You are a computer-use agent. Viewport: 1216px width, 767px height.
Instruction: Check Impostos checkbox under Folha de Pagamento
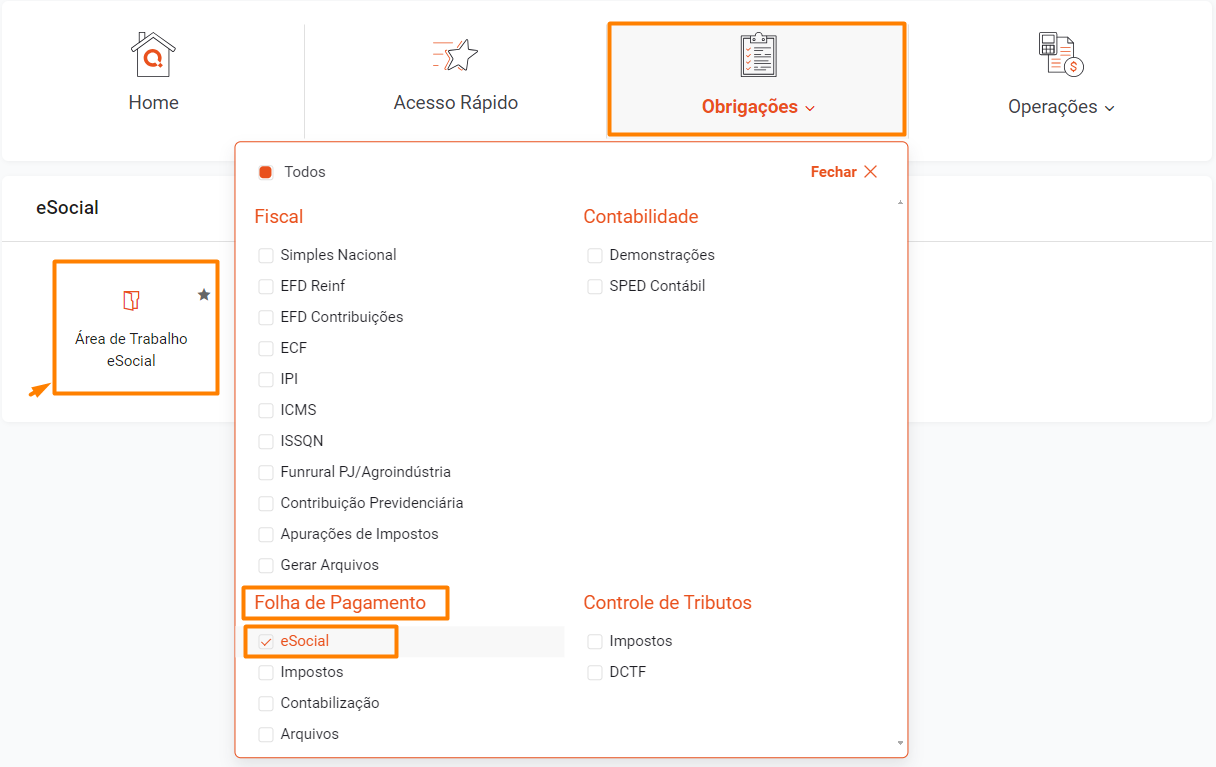(266, 672)
